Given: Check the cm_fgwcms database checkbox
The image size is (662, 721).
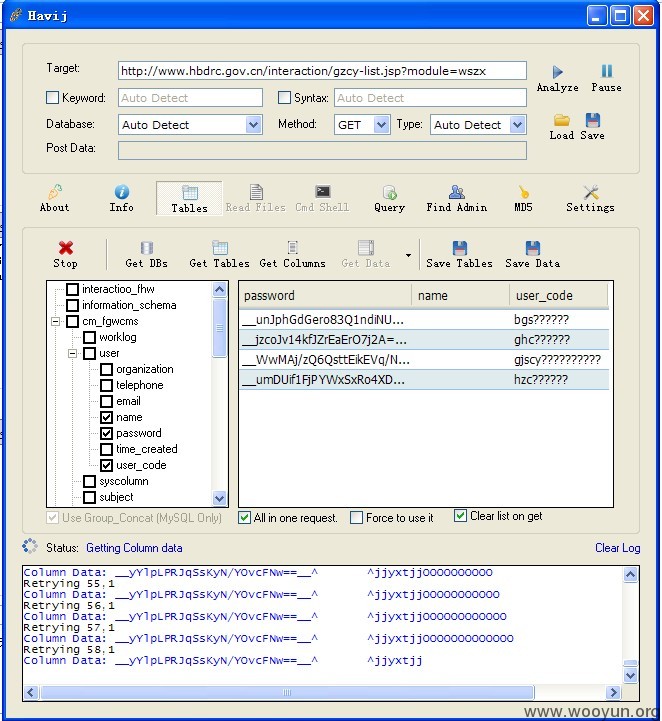Looking at the screenshot, I should 73,321.
